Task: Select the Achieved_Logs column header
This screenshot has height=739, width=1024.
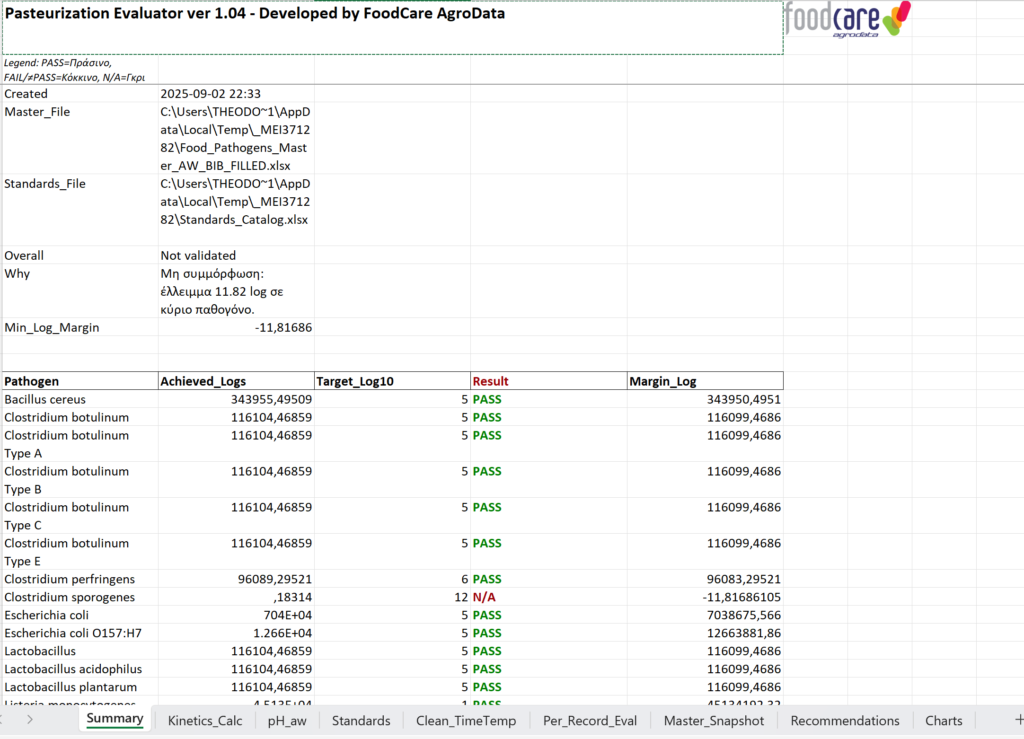Action: tap(236, 381)
